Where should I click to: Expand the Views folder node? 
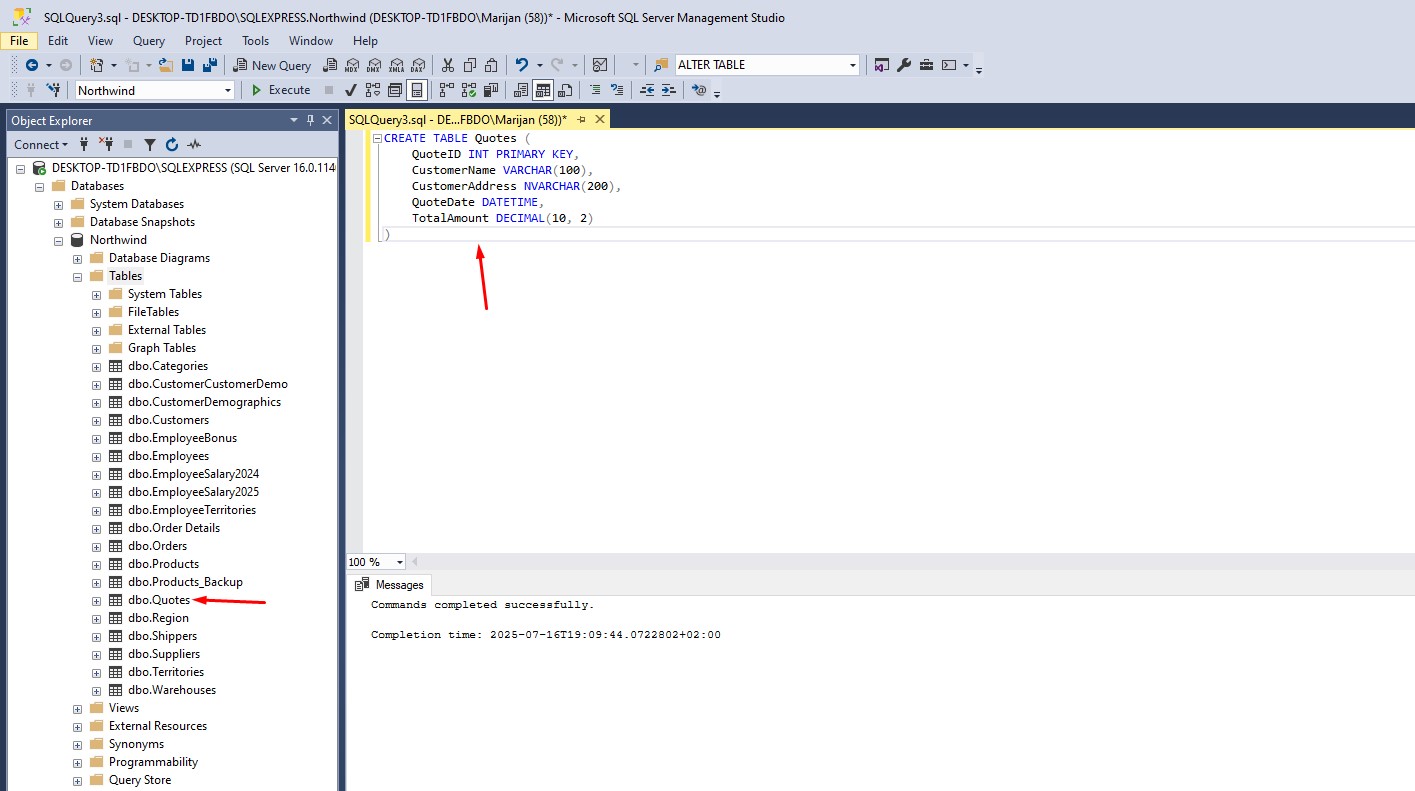click(x=77, y=708)
